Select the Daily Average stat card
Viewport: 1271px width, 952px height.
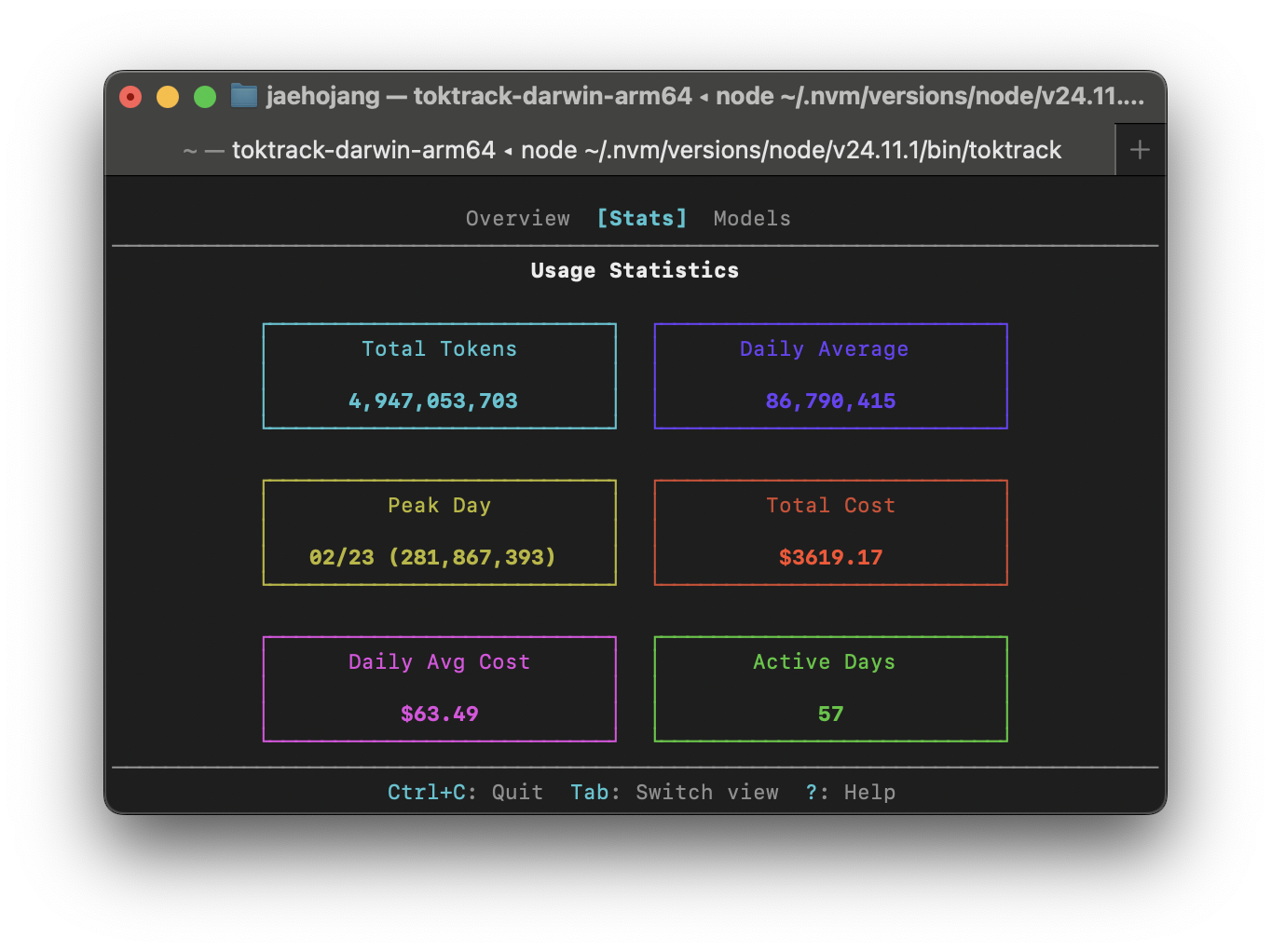pyautogui.click(x=830, y=375)
